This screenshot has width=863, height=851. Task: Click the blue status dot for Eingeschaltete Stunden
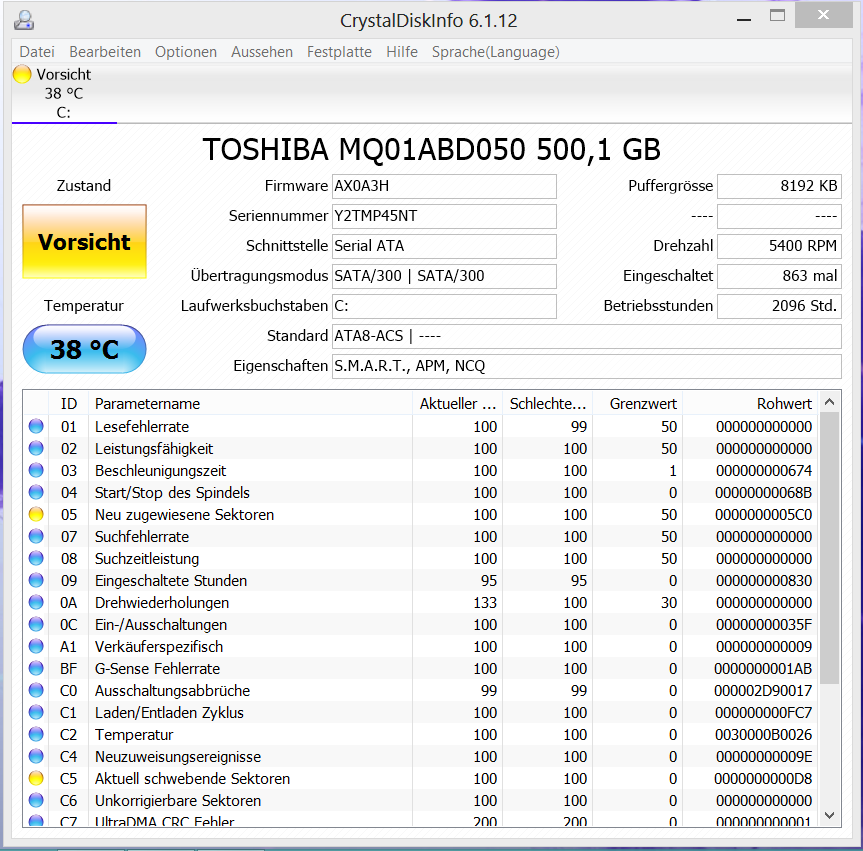tap(36, 580)
